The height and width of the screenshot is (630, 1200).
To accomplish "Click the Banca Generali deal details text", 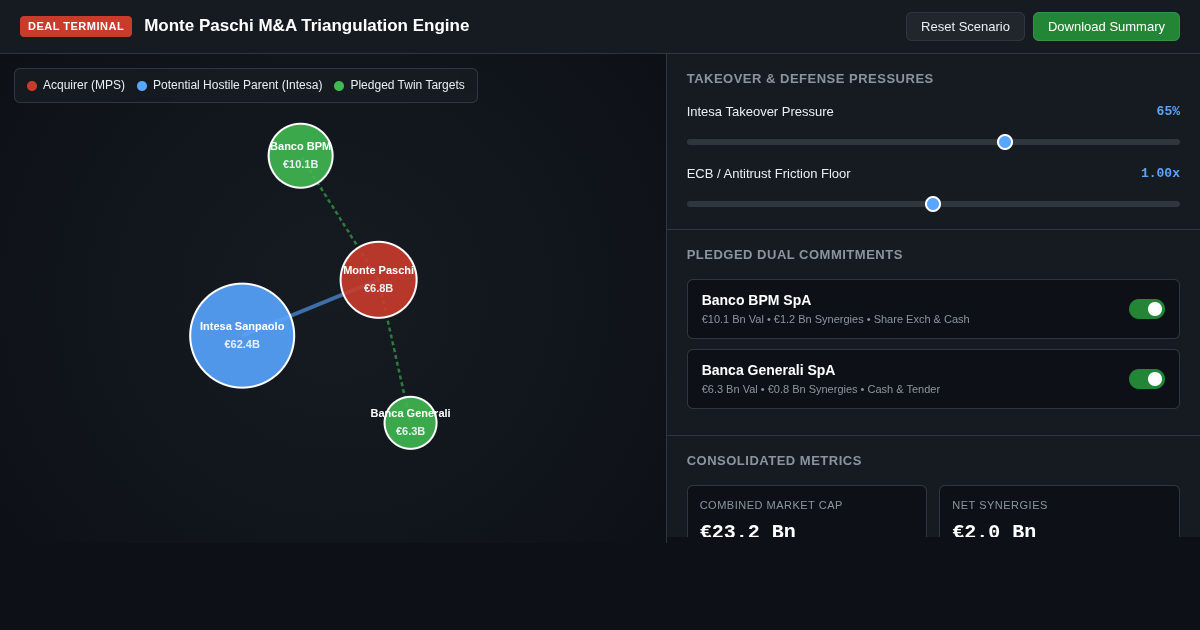I will click(821, 389).
